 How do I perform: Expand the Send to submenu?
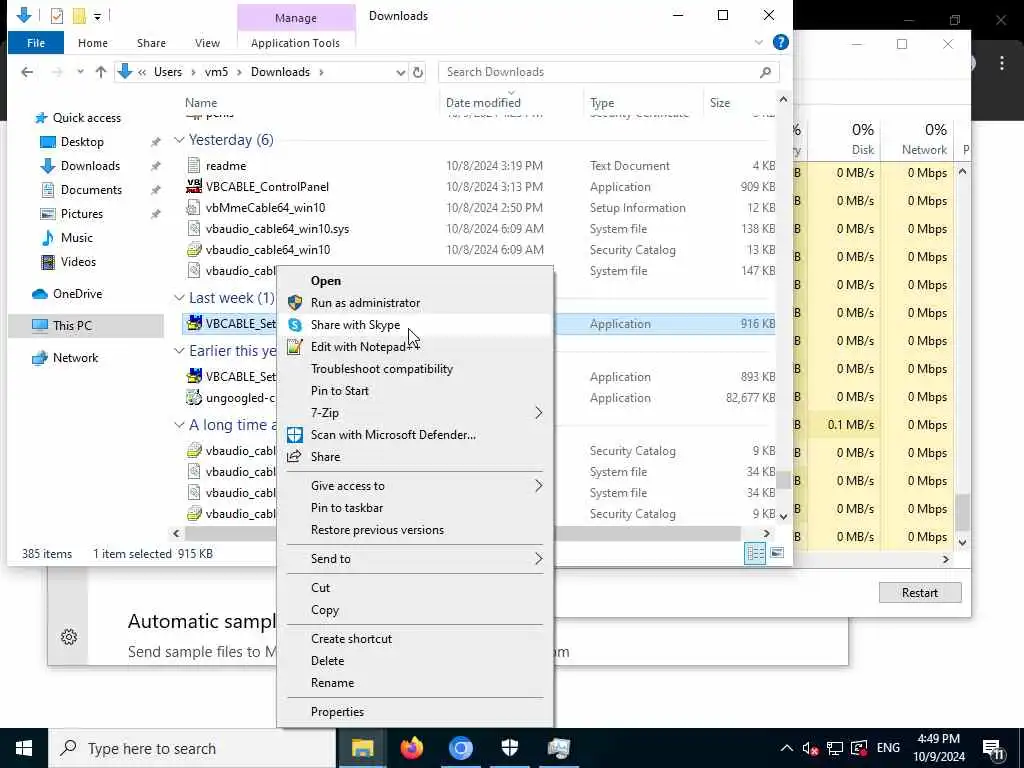click(x=538, y=559)
